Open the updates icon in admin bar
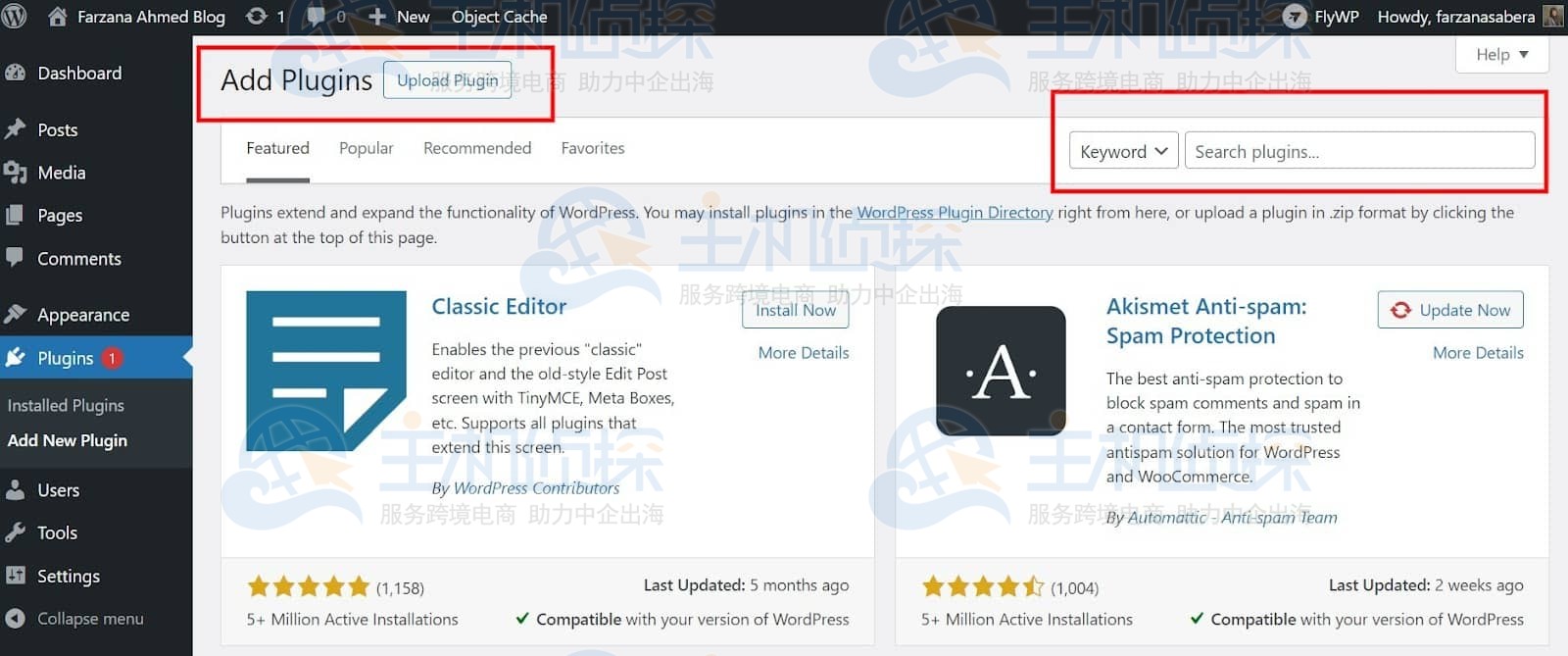This screenshot has height=656, width=1568. tap(257, 17)
